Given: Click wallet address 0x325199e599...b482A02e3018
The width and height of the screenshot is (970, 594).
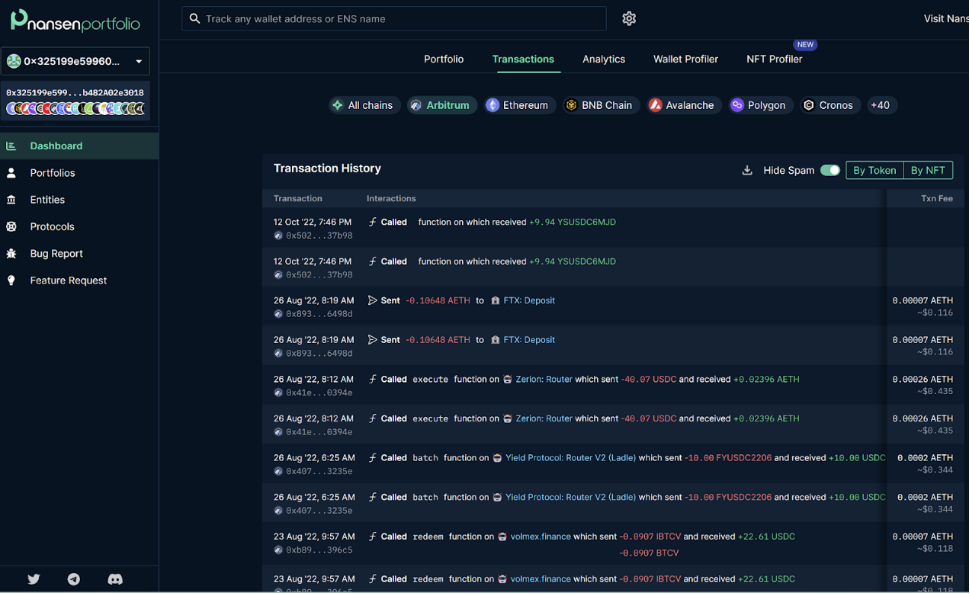Looking at the screenshot, I should point(75,92).
